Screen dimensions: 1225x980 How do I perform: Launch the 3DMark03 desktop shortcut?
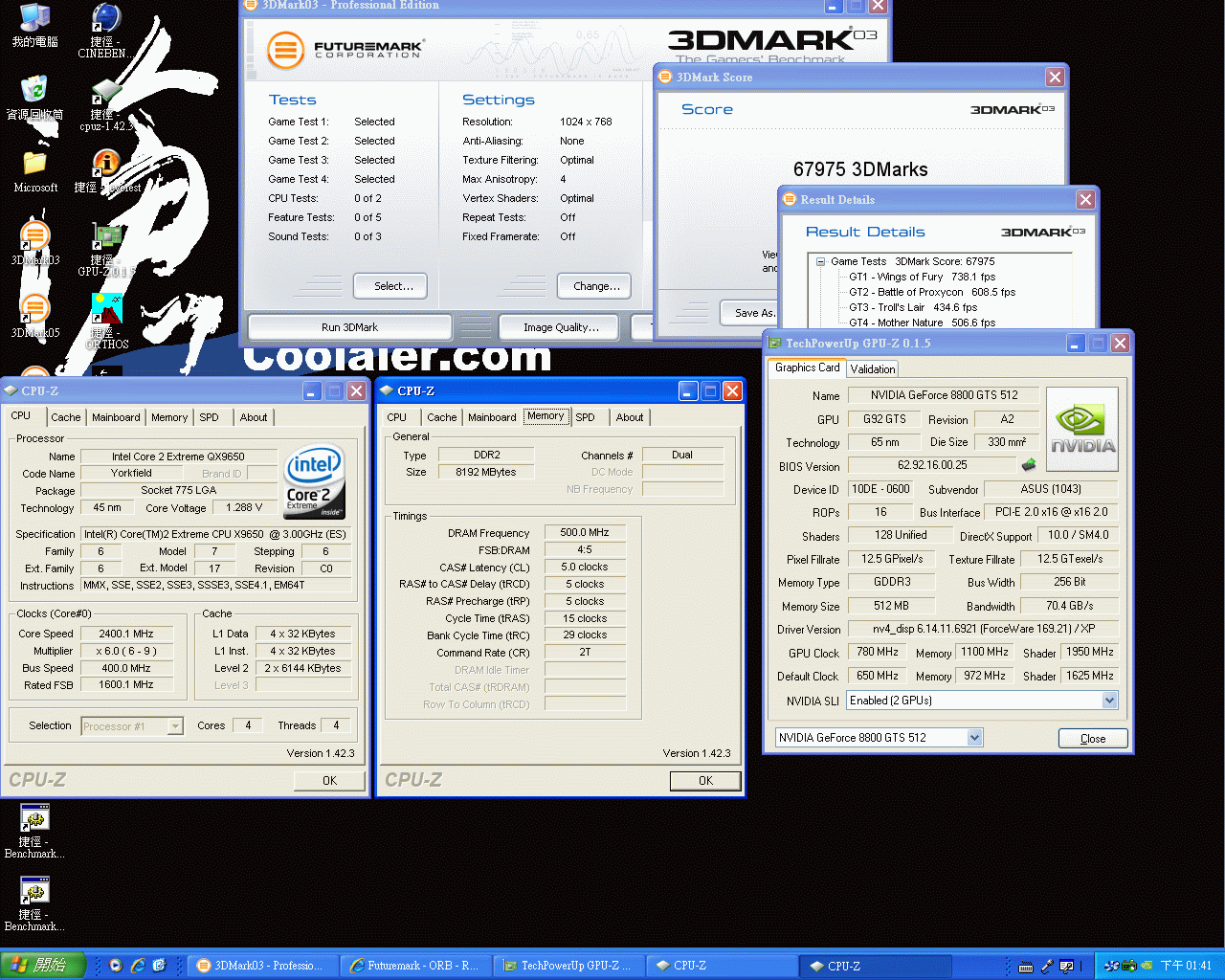tap(34, 243)
